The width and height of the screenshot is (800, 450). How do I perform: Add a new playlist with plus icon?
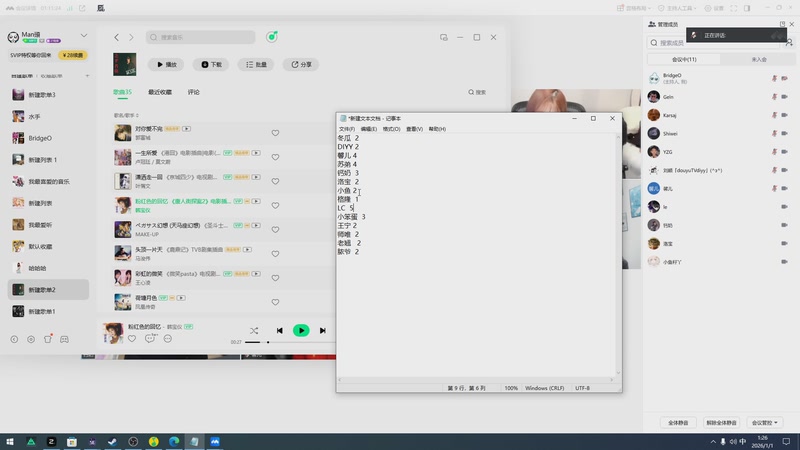tap(87, 76)
